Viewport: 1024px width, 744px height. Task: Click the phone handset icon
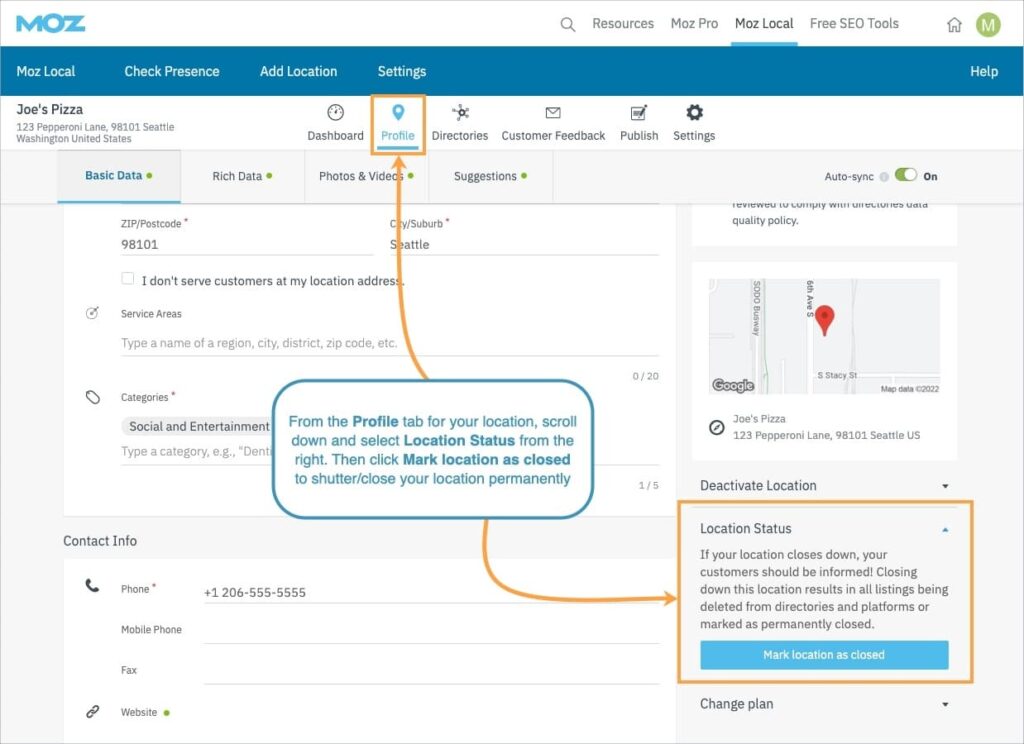click(92, 585)
